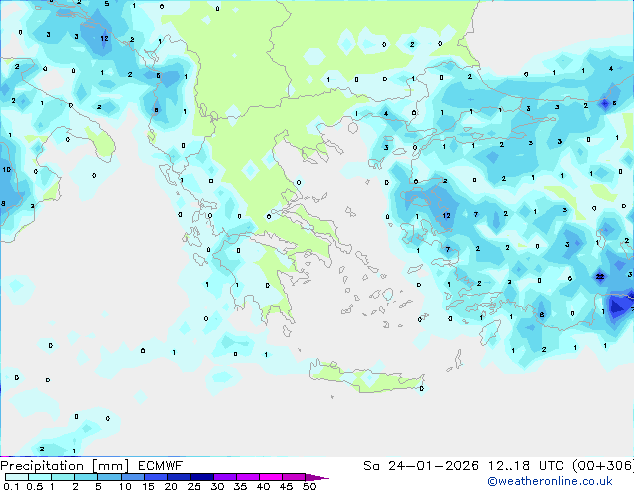Click the 1–2 mm legend color swatch
This screenshot has width=634, height=490.
pos(63,477)
